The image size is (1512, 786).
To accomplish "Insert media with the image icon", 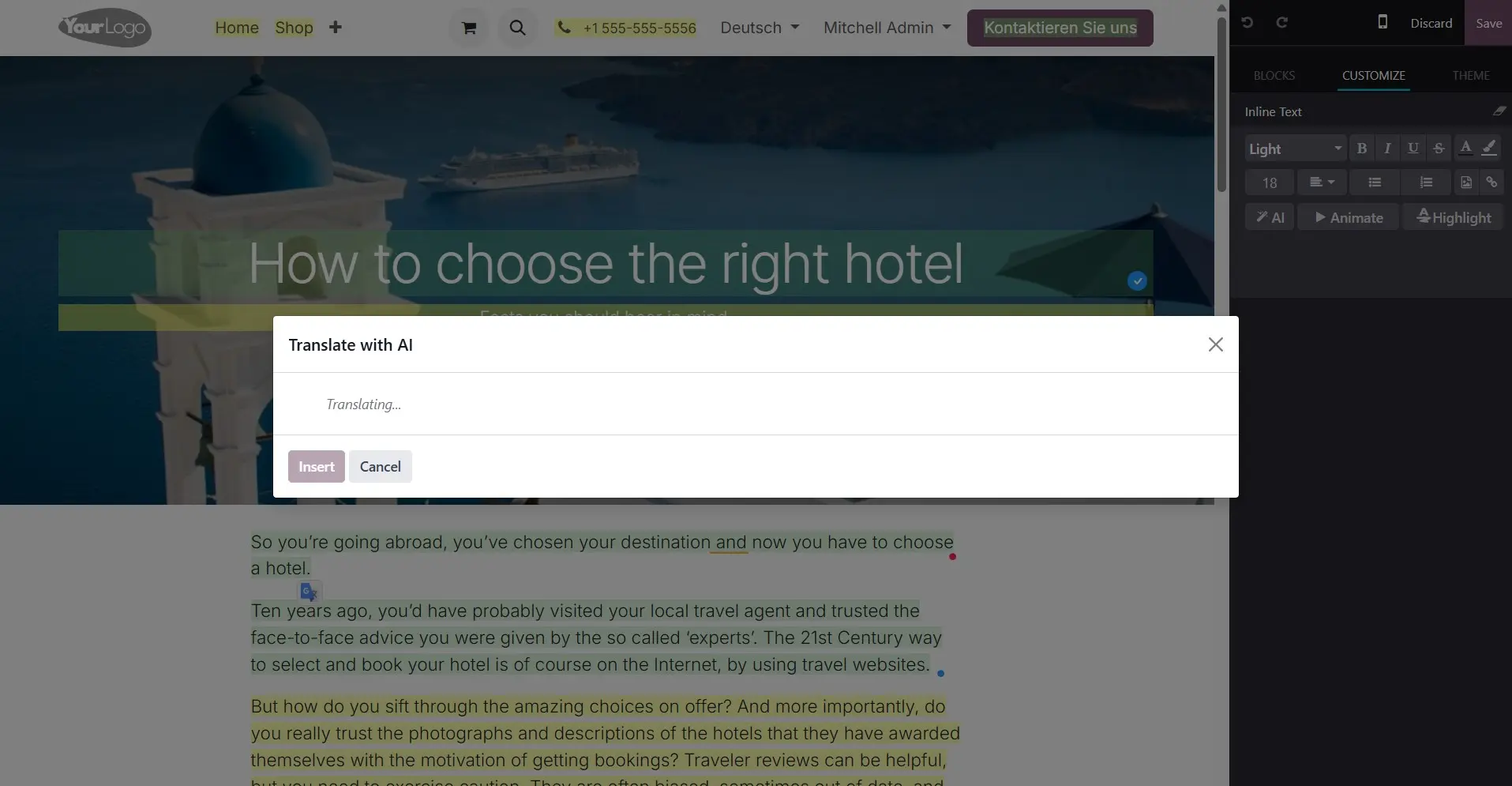I will (1466, 182).
